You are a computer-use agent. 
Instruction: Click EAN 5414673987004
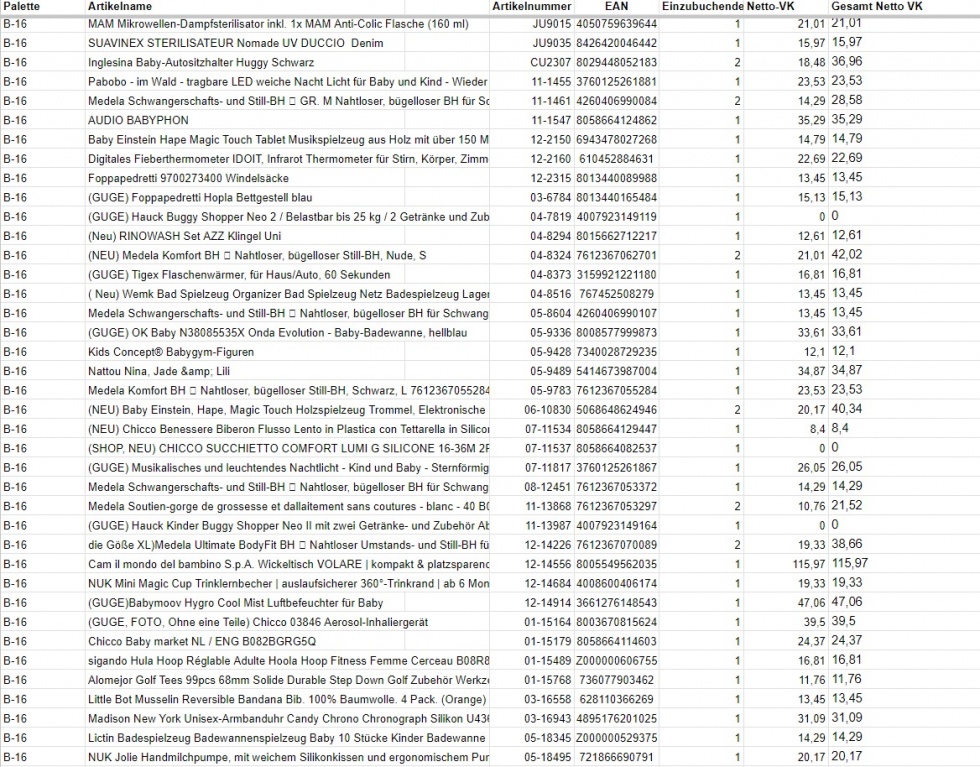[x=617, y=371]
